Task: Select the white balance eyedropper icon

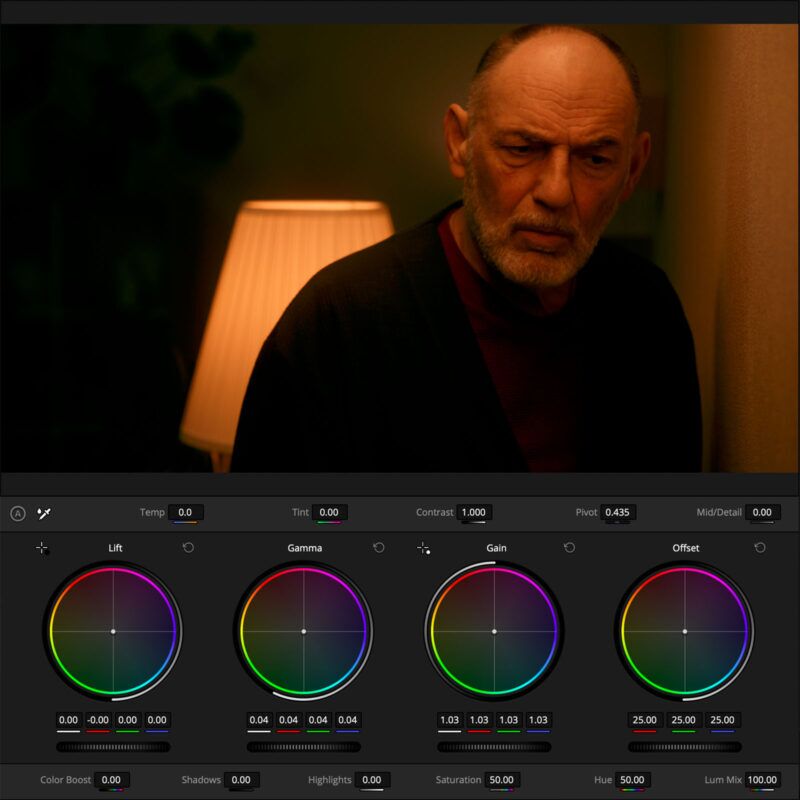Action: tap(44, 513)
